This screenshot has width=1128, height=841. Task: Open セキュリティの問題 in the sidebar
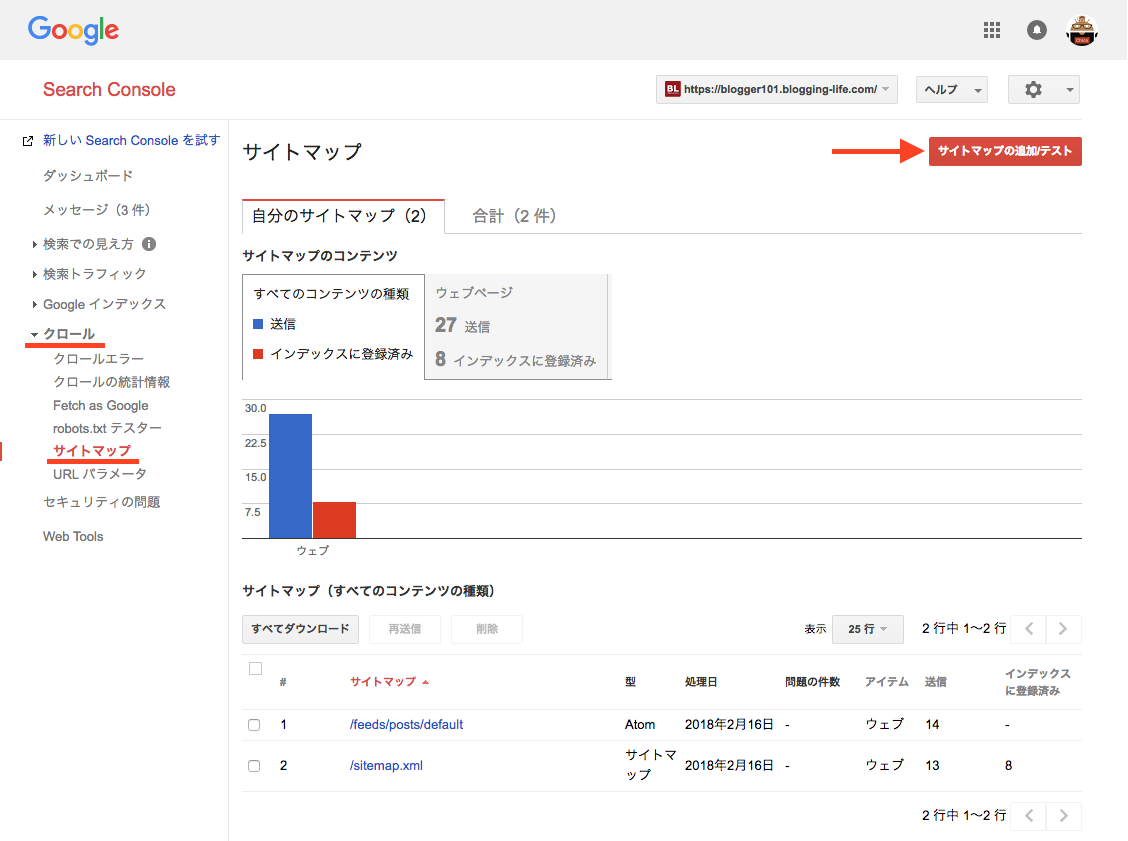click(x=101, y=502)
